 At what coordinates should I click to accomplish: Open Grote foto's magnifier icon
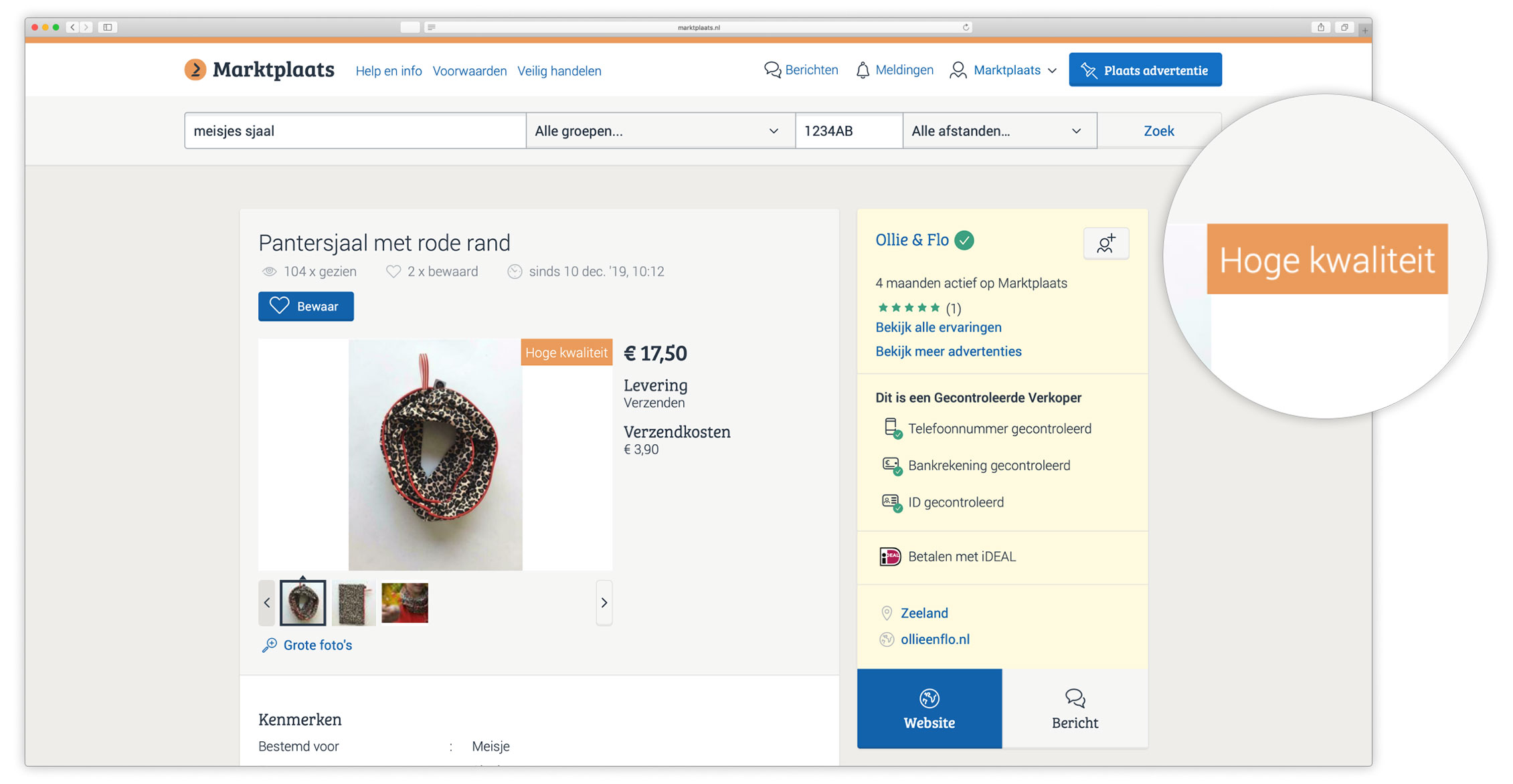[269, 645]
